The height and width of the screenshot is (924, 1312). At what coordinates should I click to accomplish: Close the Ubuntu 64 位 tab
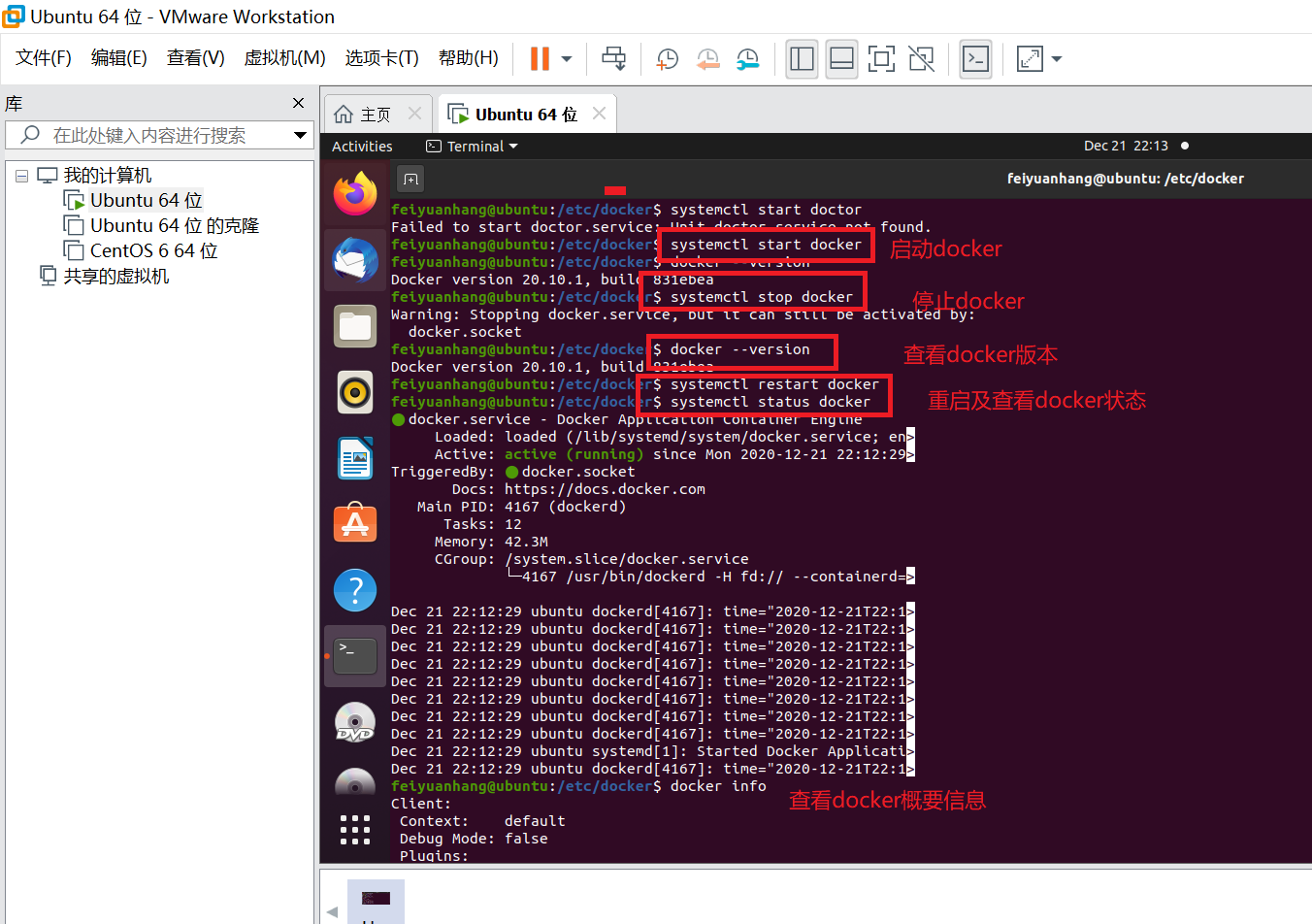pyautogui.click(x=599, y=114)
